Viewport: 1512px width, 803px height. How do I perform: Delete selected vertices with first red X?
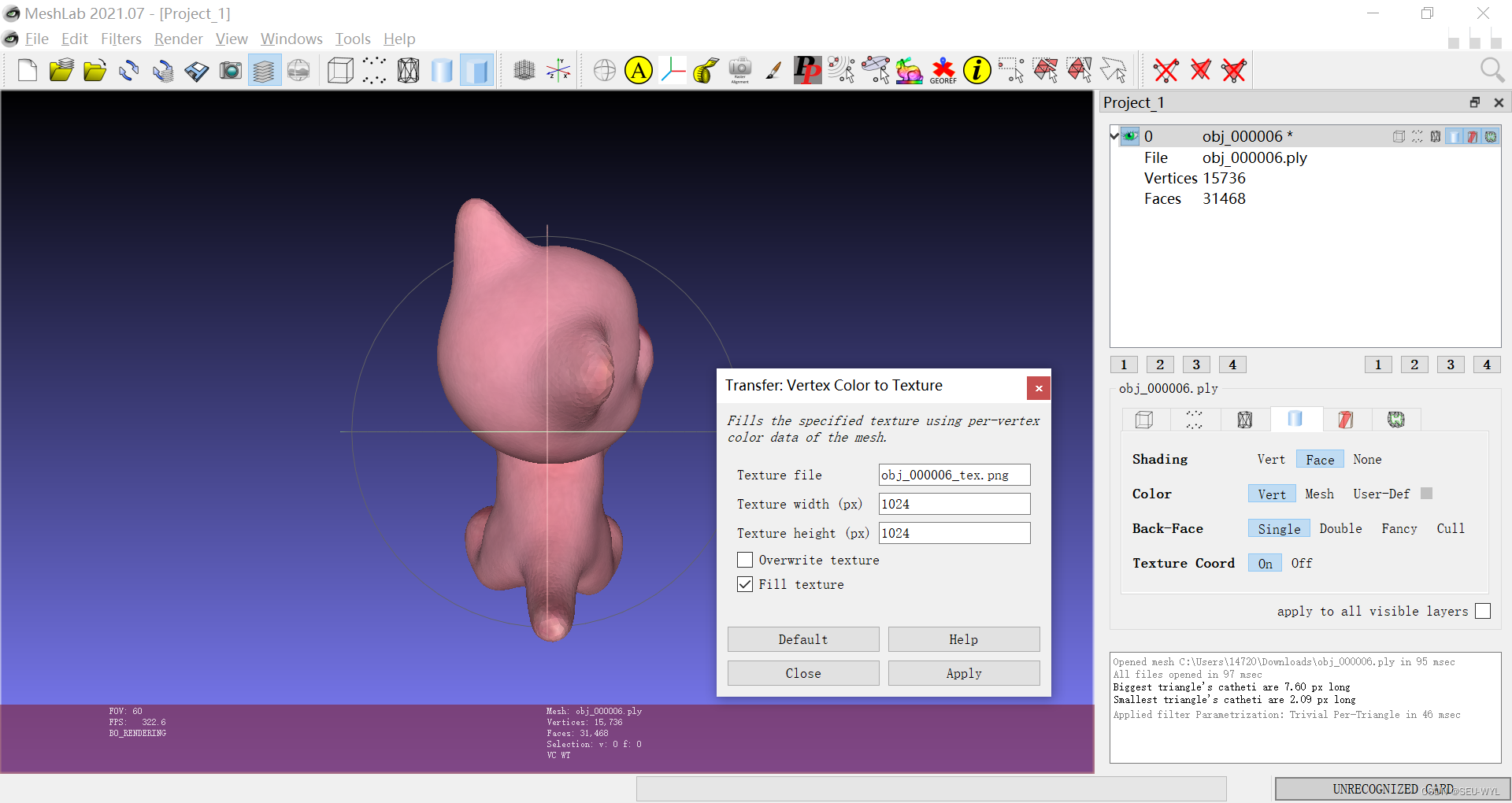pyautogui.click(x=1166, y=71)
